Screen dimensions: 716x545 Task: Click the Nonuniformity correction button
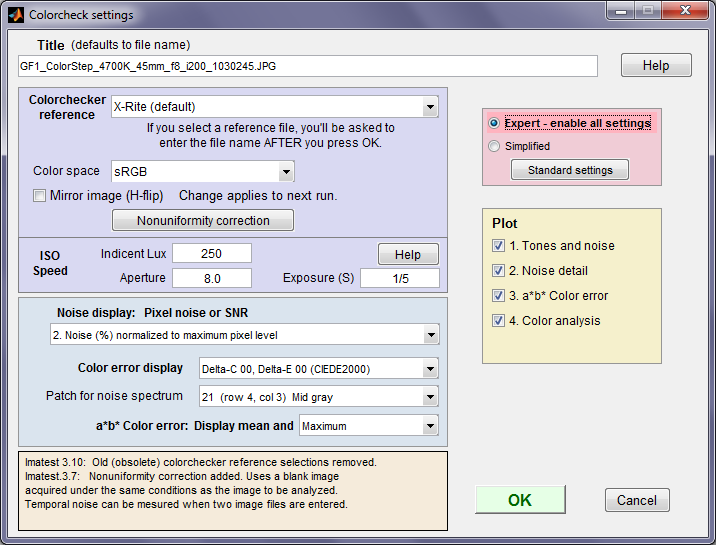point(203,220)
